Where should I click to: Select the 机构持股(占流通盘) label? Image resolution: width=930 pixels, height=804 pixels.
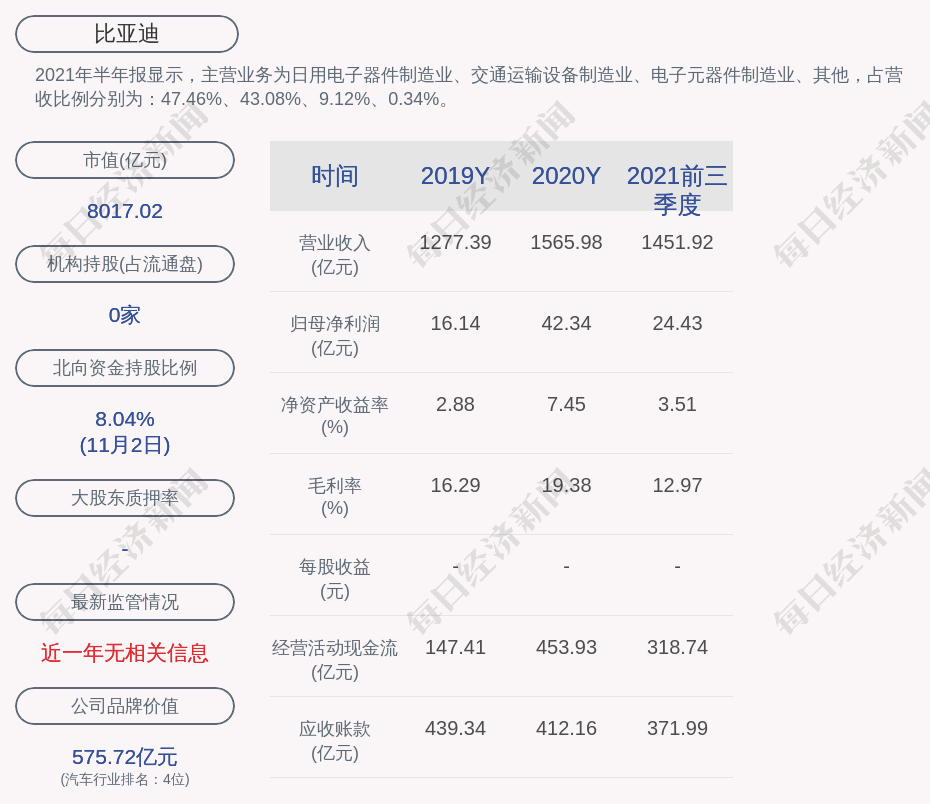point(125,264)
